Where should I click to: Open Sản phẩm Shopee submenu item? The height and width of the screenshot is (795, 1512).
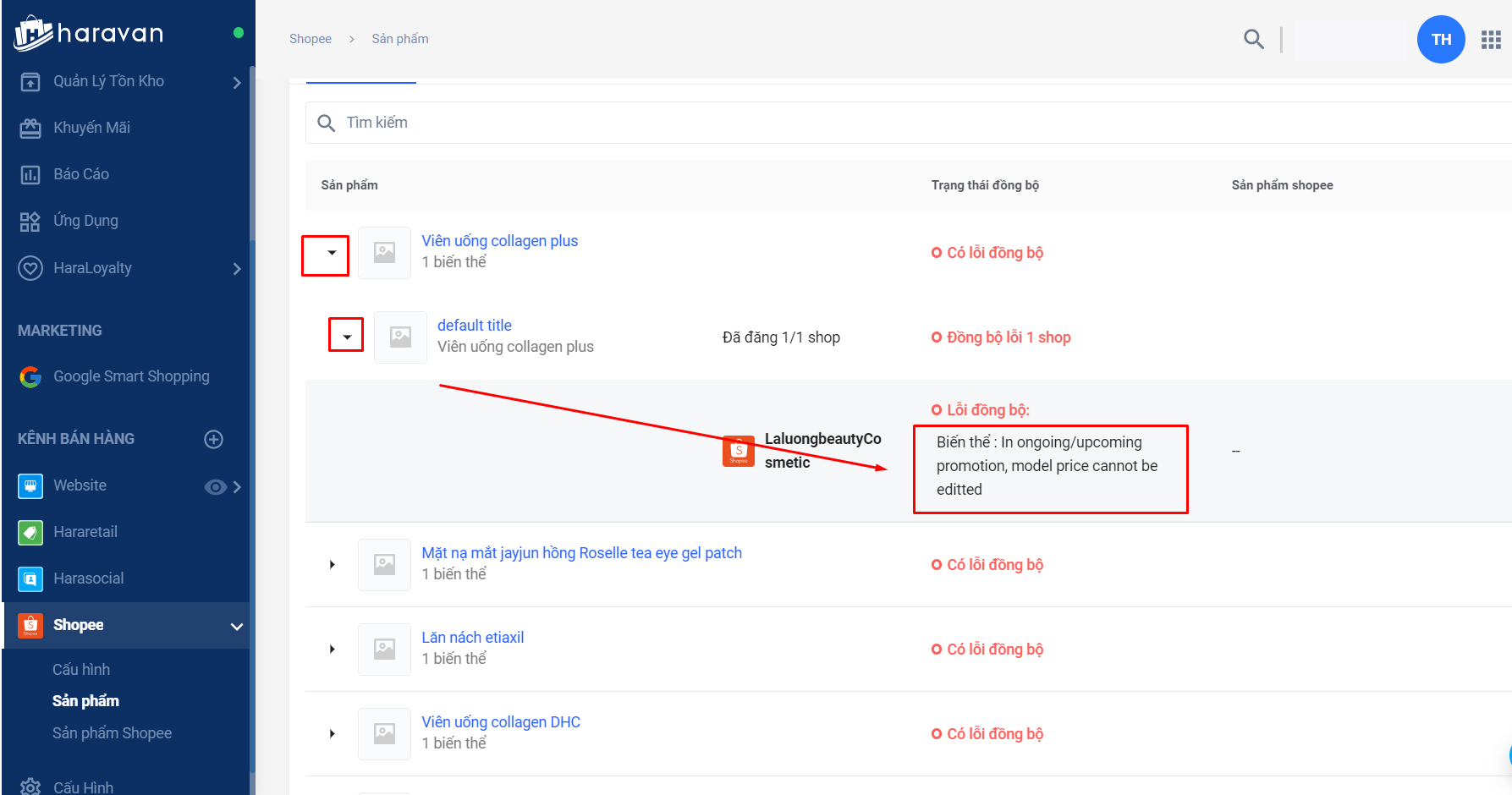112,733
